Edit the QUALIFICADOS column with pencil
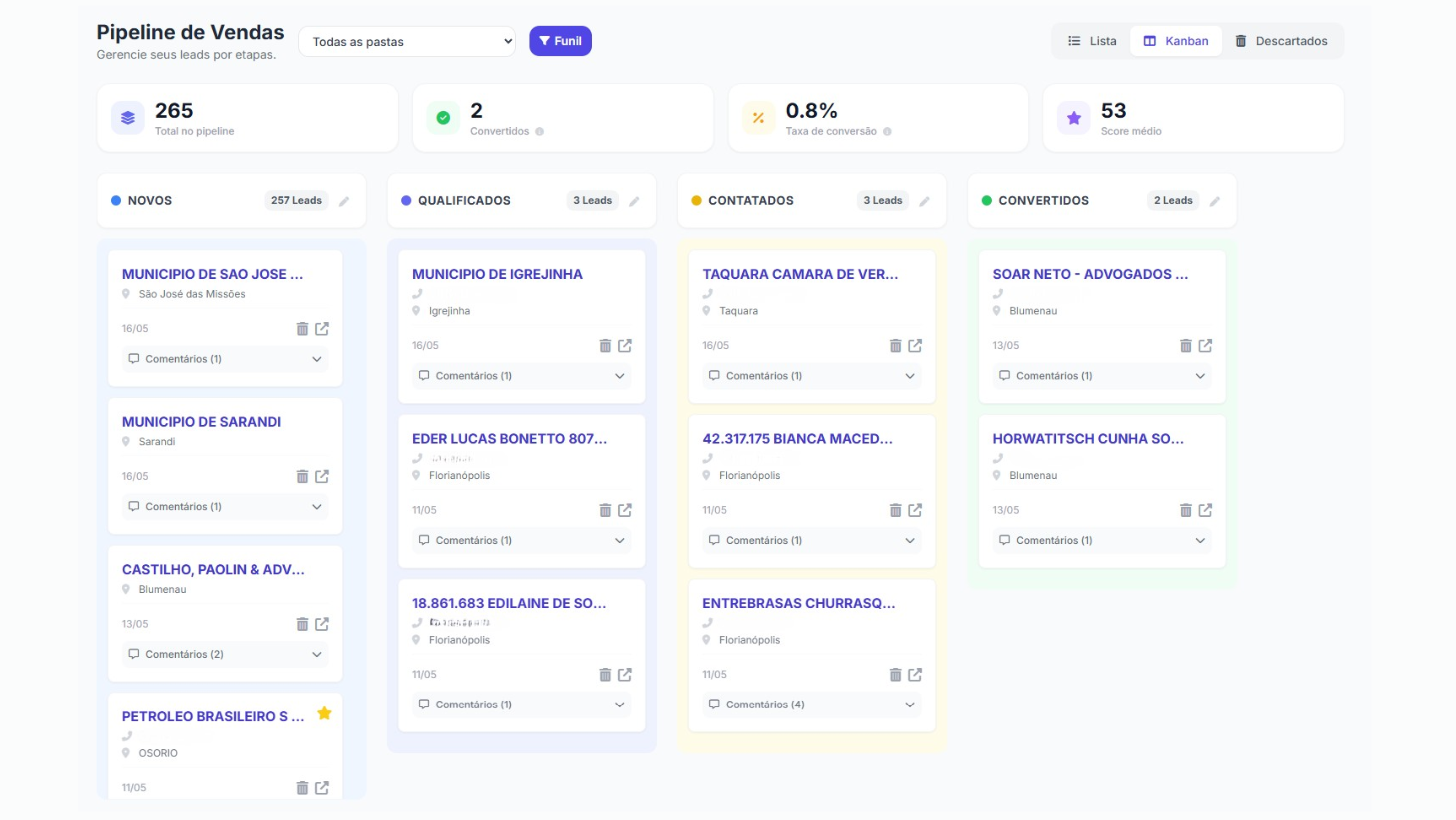The height and width of the screenshot is (820, 1456). [634, 201]
